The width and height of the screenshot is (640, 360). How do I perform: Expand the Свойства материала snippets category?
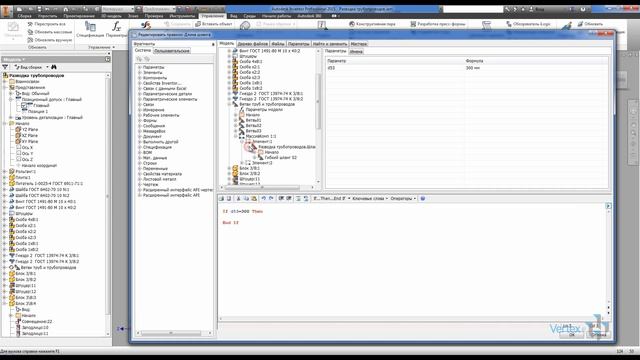[140, 174]
